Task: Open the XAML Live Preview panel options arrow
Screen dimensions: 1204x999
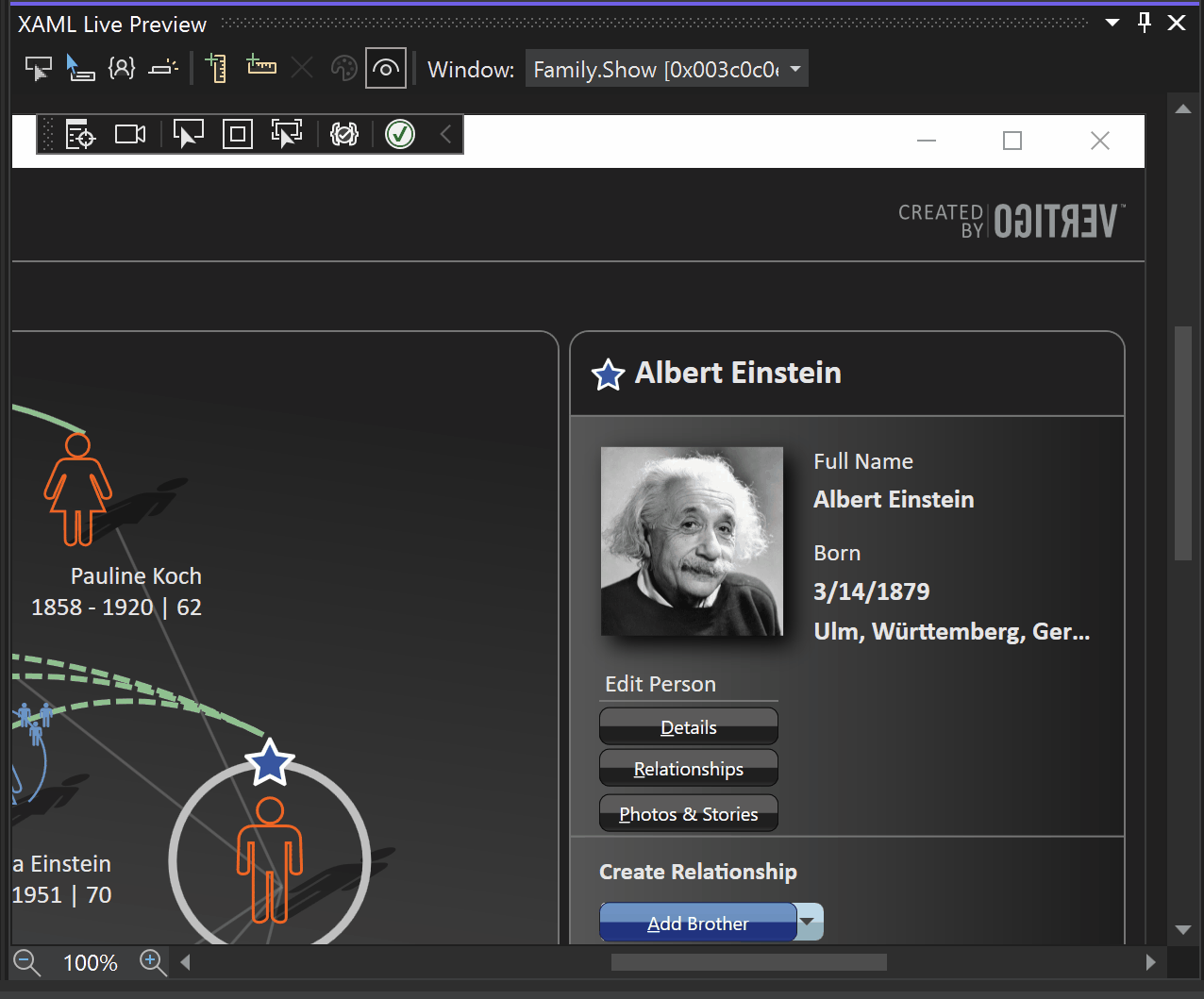Action: [1112, 23]
